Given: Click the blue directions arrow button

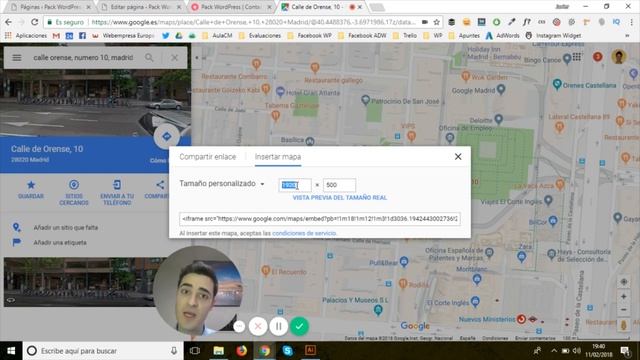Looking at the screenshot, I should click(x=167, y=136).
